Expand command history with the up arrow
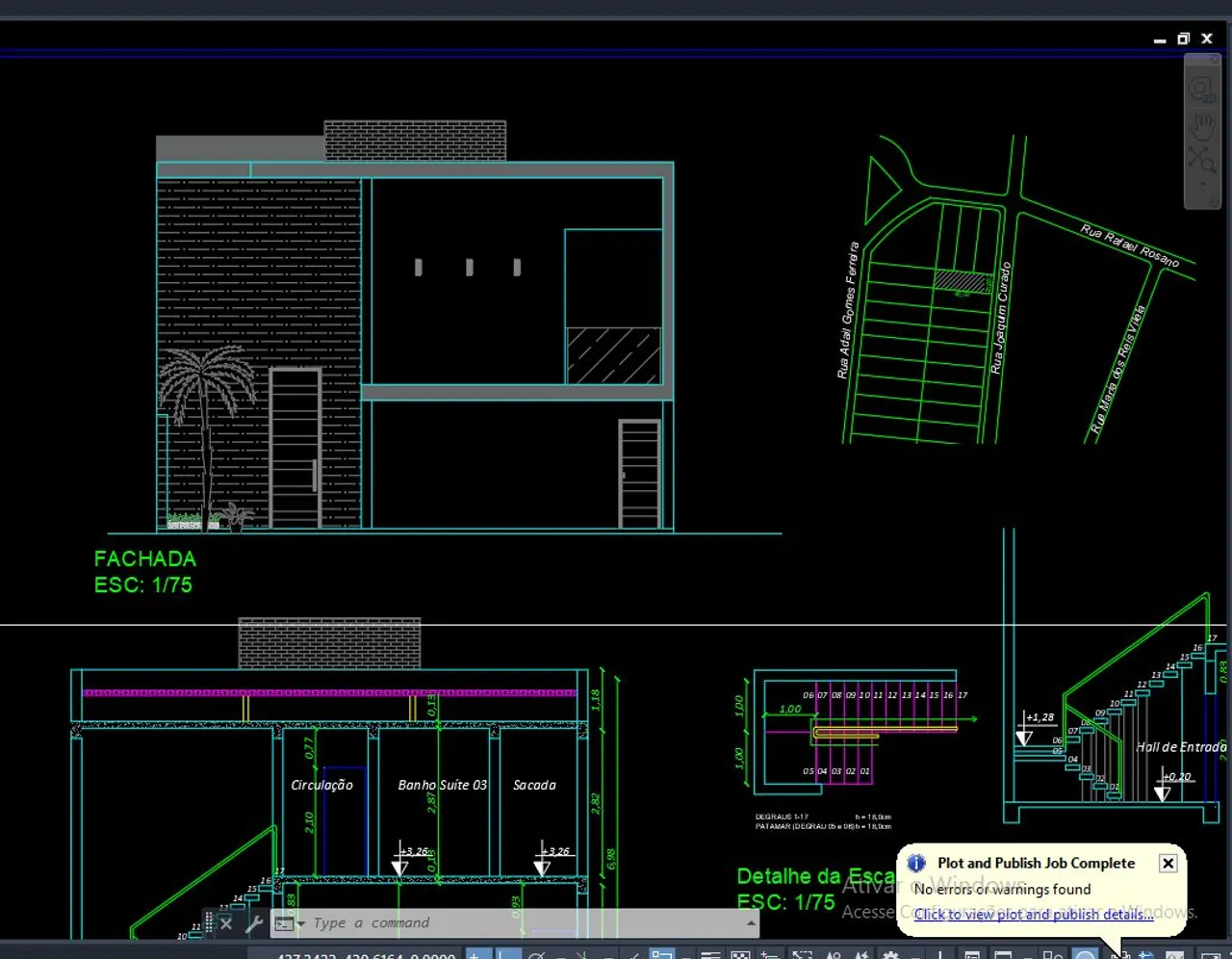The image size is (1232, 959). (x=751, y=923)
